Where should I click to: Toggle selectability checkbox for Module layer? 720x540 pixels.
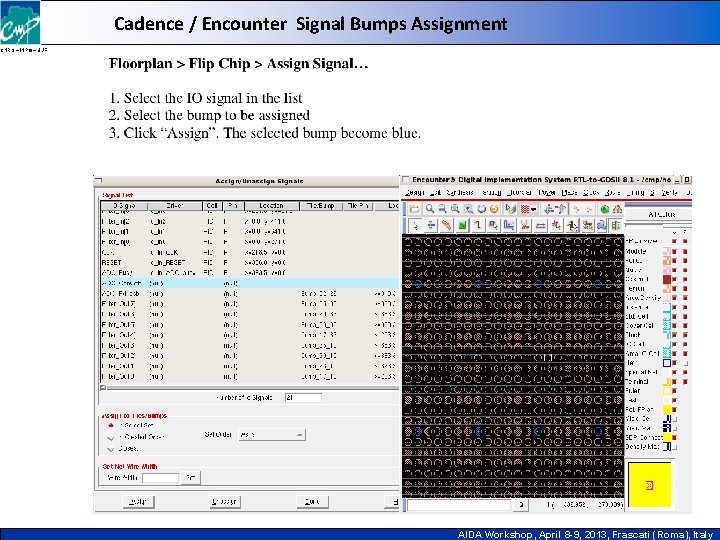click(685, 251)
